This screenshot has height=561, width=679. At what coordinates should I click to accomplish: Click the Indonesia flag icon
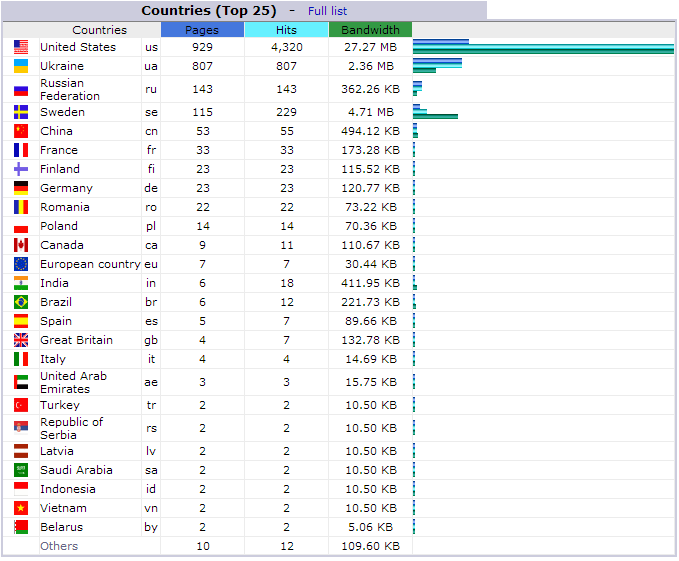tap(21, 489)
